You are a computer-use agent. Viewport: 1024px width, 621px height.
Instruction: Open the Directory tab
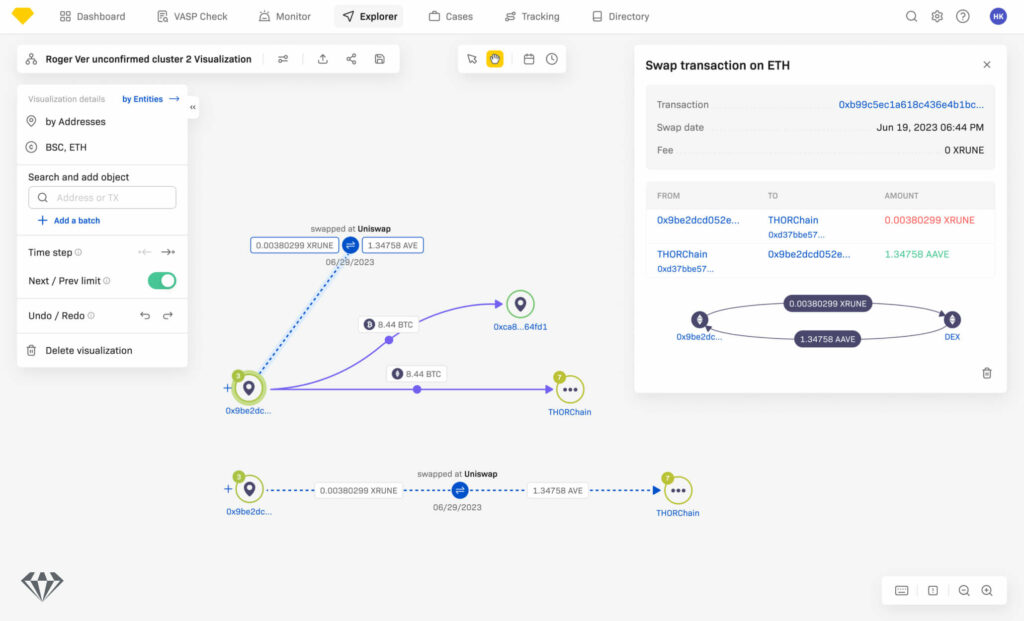[620, 16]
